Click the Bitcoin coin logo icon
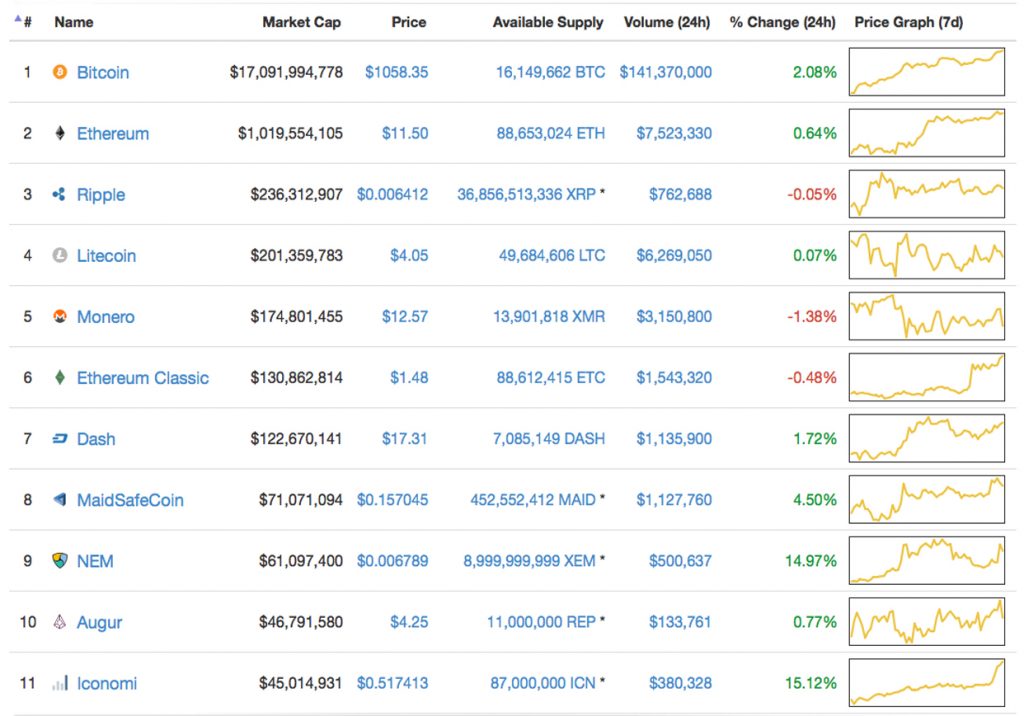 pos(59,72)
